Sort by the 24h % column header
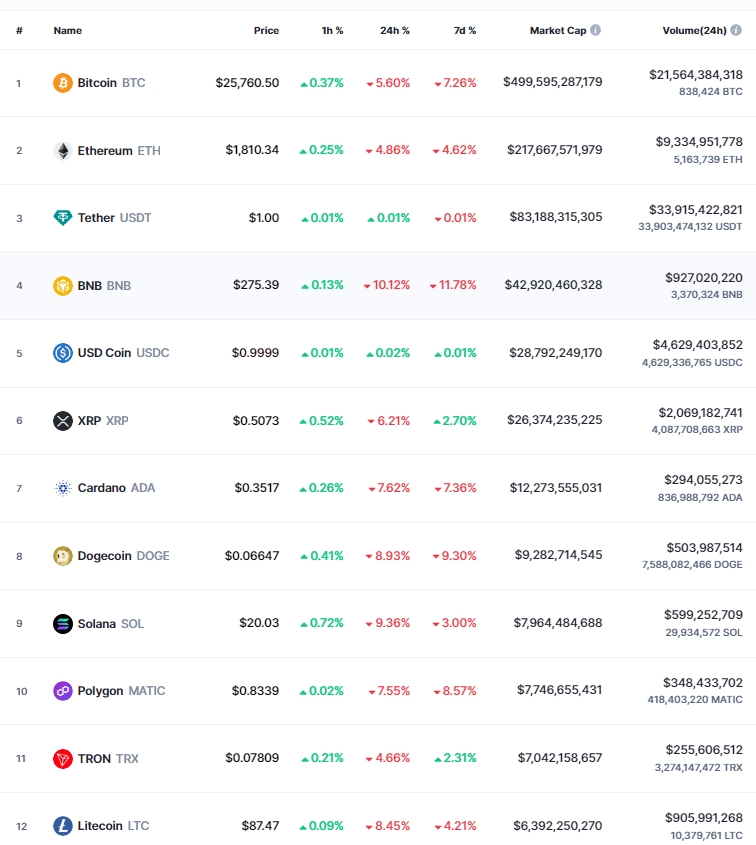 click(394, 31)
